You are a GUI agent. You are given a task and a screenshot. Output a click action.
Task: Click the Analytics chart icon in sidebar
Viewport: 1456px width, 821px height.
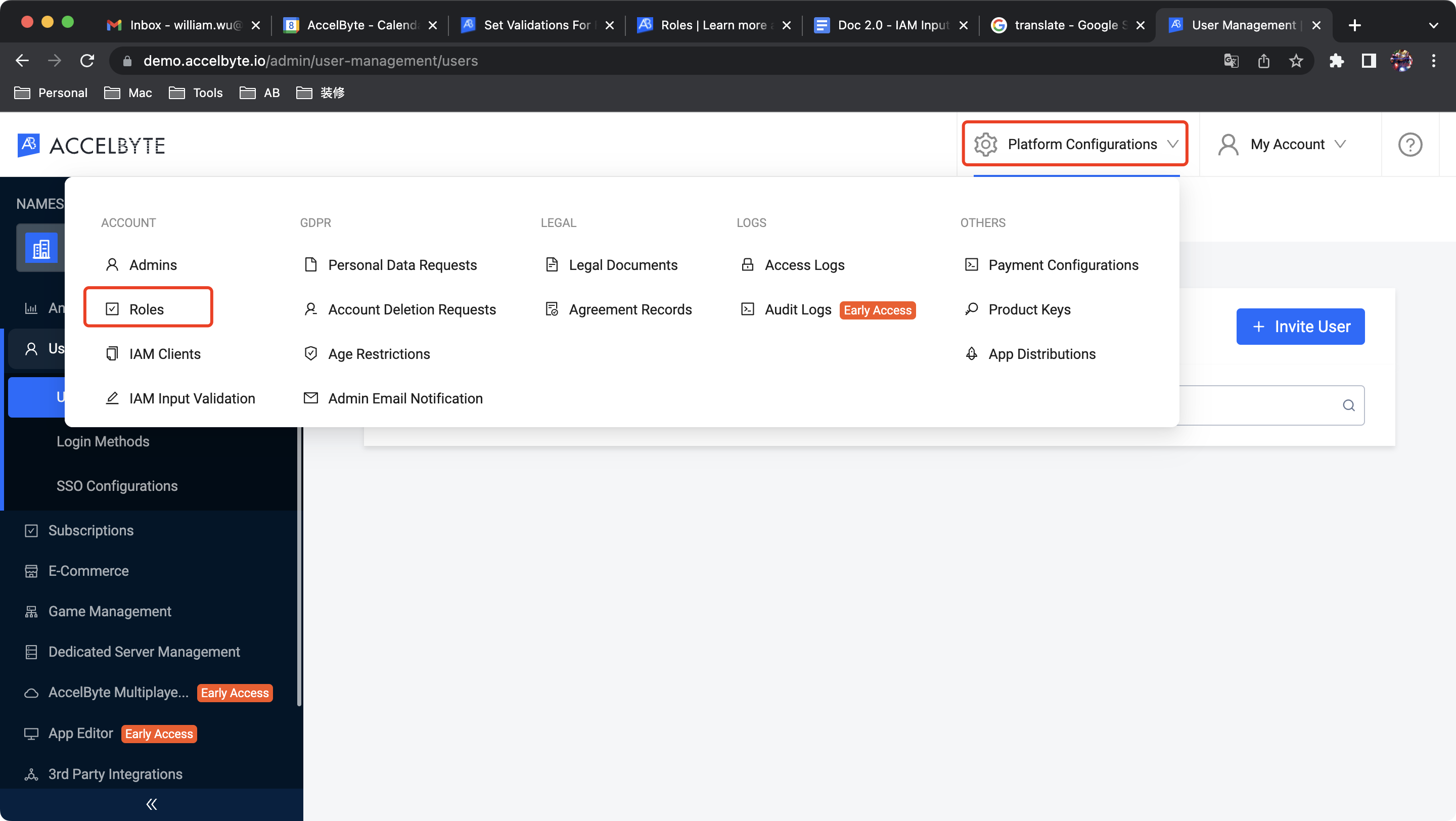tap(31, 308)
